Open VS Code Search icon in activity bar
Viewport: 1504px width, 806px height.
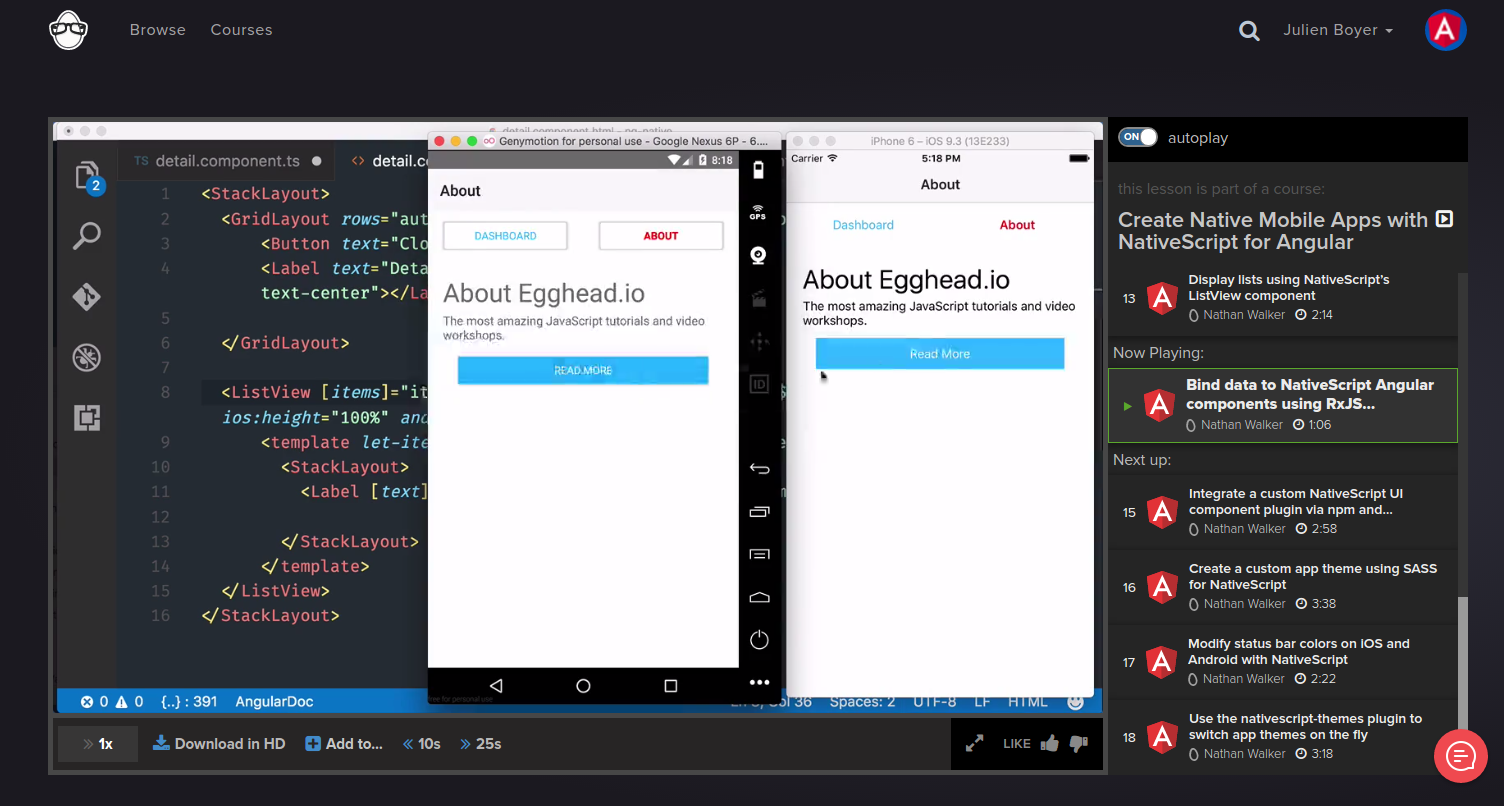pyautogui.click(x=87, y=237)
